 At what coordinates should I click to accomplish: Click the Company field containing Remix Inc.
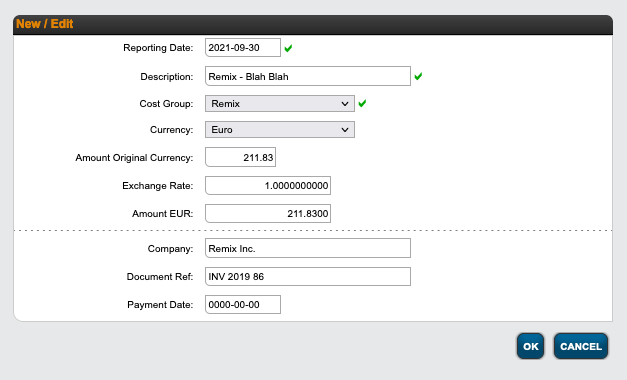pos(308,248)
